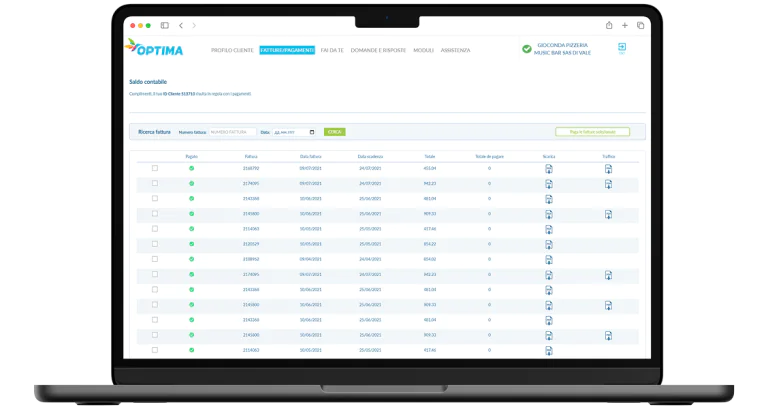Click the Paga le fatture selezionate button
The width and height of the screenshot is (768, 409).
click(593, 132)
